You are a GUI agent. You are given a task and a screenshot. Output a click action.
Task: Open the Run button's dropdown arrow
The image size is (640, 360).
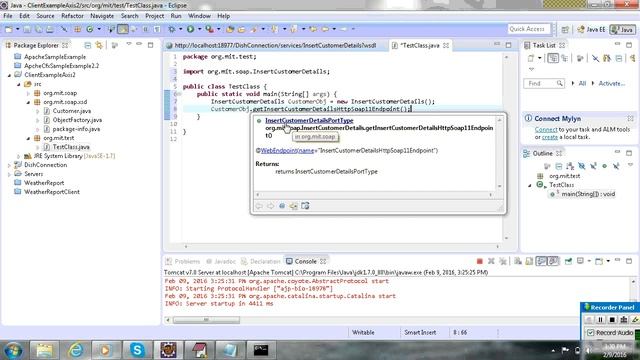[x=199, y=29]
